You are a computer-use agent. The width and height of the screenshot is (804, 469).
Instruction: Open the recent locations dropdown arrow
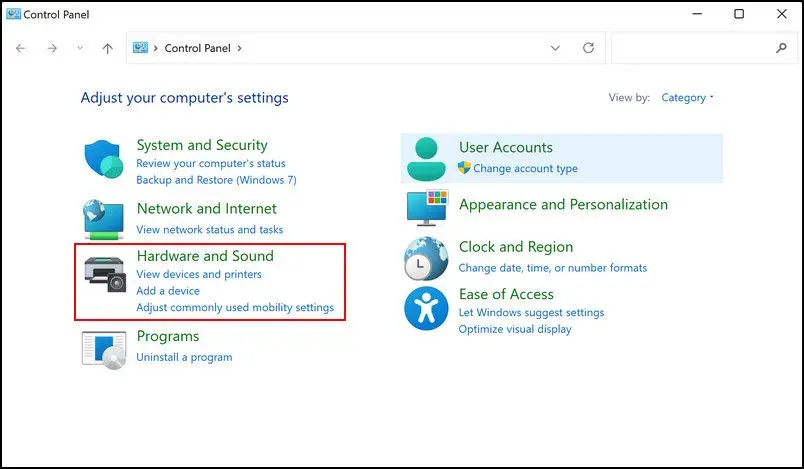point(80,48)
